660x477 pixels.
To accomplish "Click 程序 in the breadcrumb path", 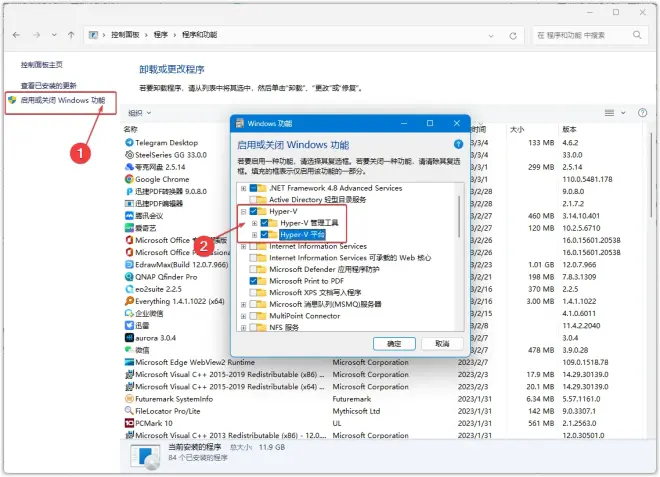I will 161,35.
